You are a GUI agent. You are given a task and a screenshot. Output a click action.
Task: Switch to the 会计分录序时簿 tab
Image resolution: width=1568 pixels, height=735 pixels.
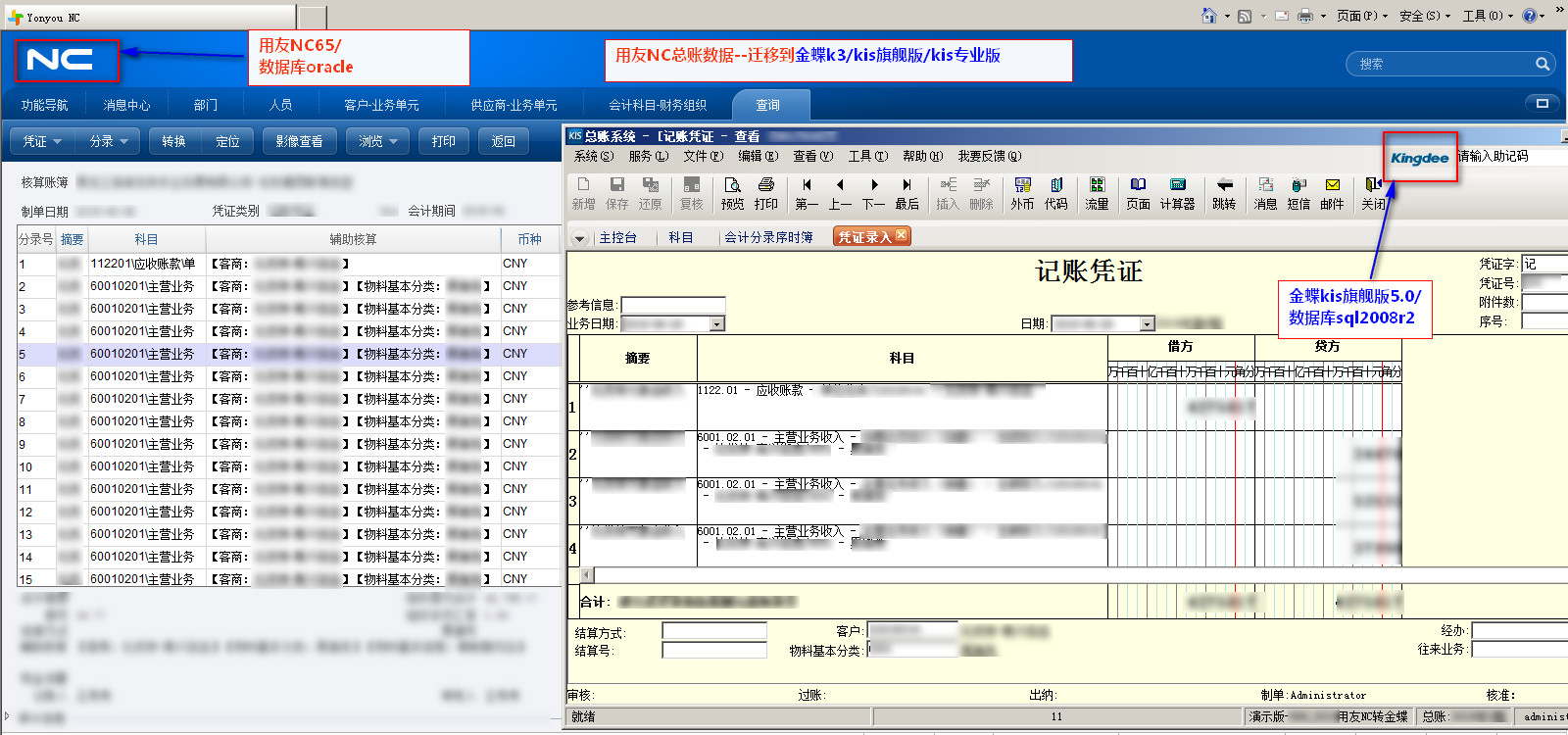(x=768, y=237)
